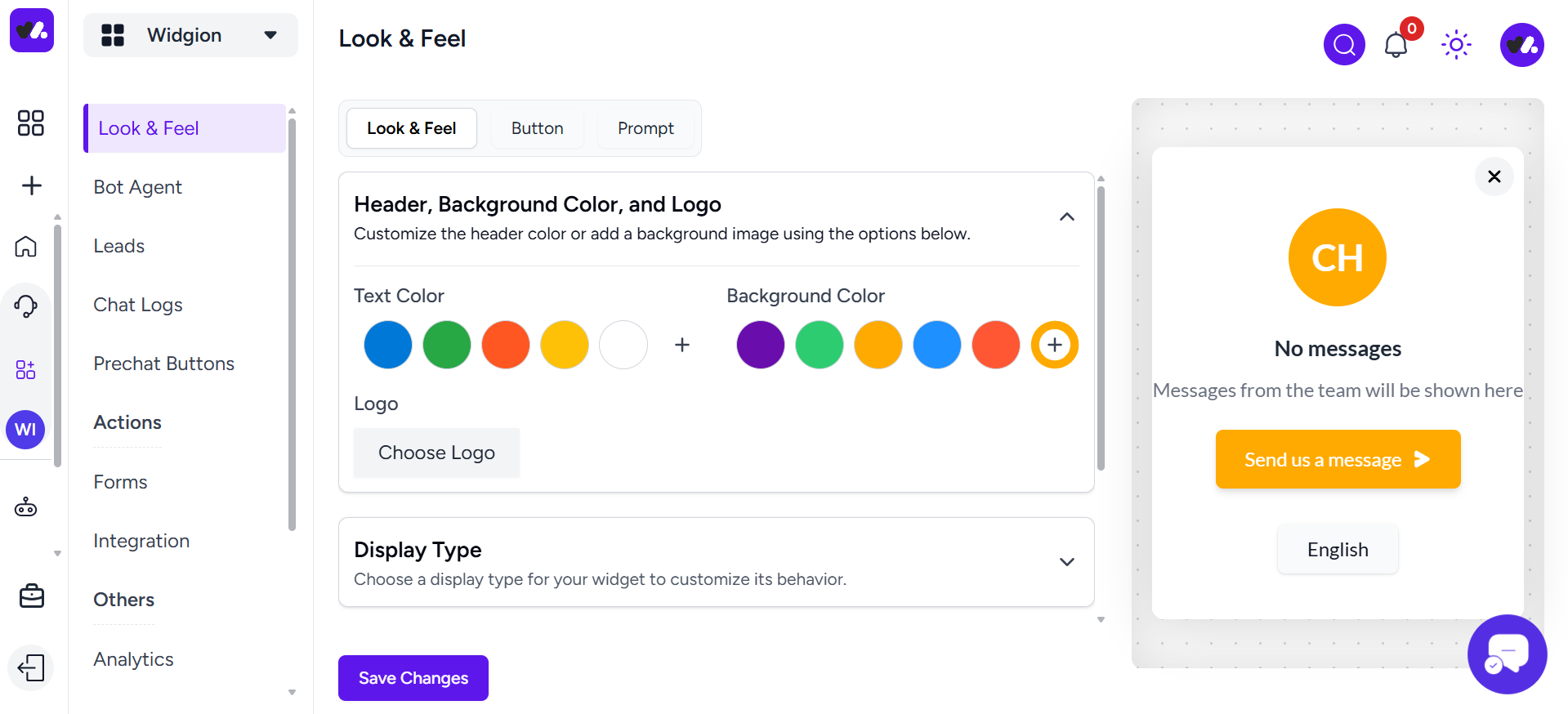Click the Choose Logo button
The height and width of the screenshot is (714, 1568).
point(436,453)
